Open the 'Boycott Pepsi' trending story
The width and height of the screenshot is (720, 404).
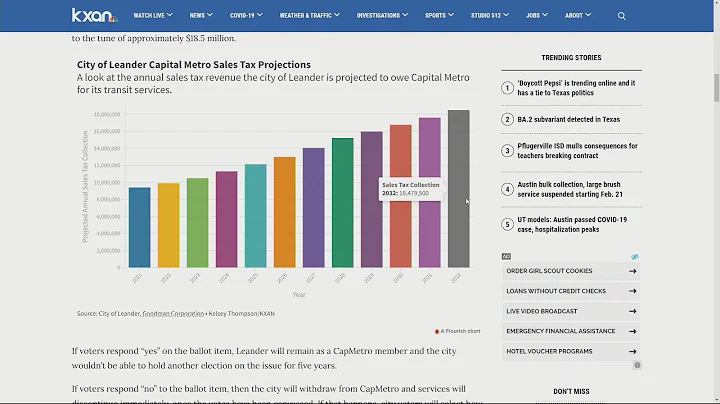pos(576,88)
